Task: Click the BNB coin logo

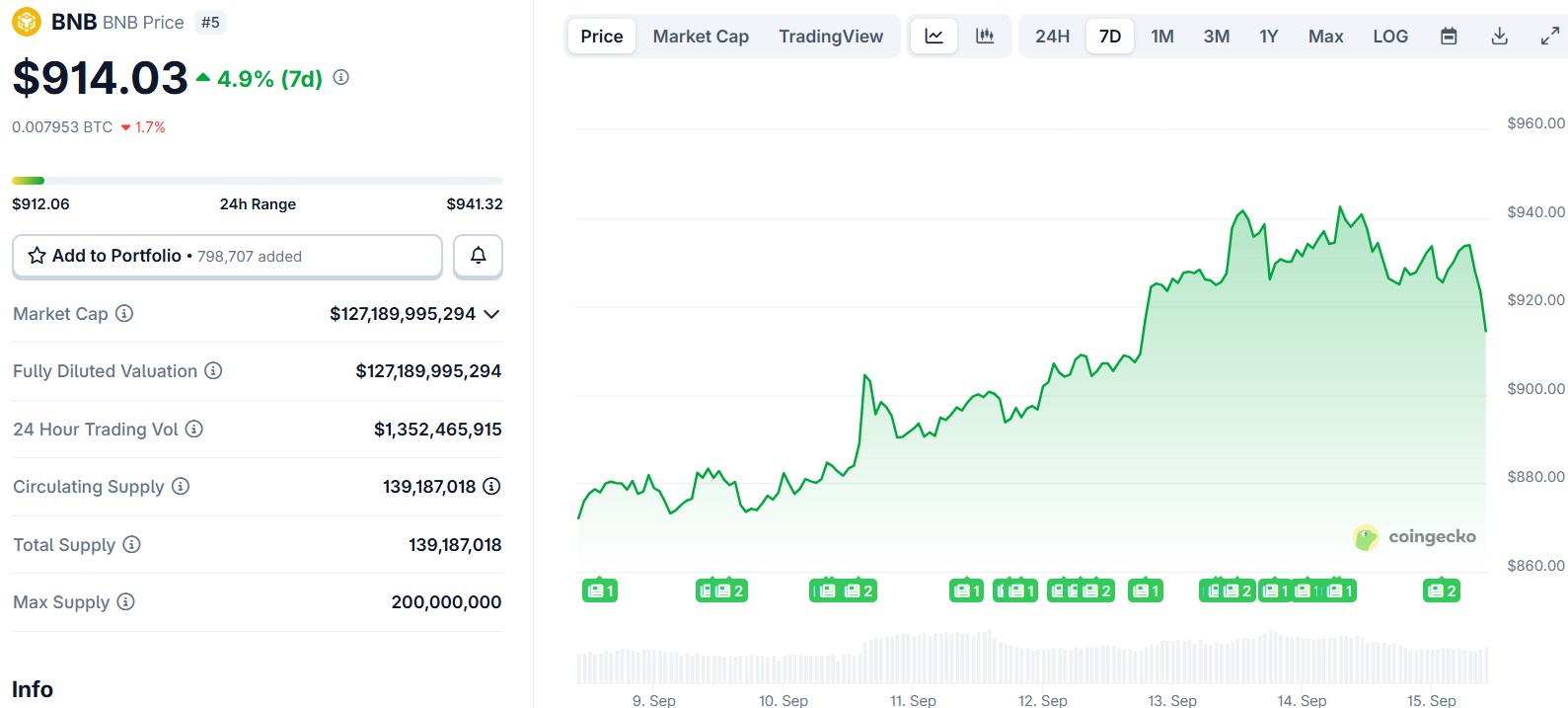Action: [27, 22]
